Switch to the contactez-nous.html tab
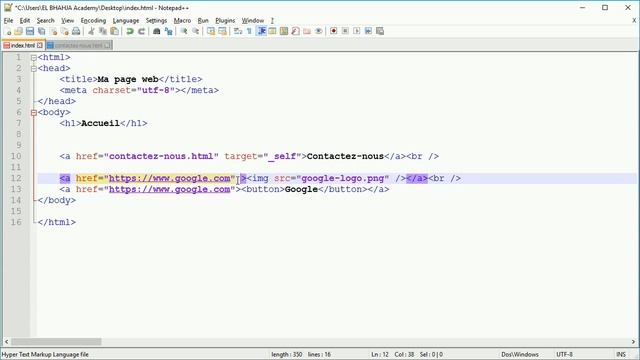 78,45
